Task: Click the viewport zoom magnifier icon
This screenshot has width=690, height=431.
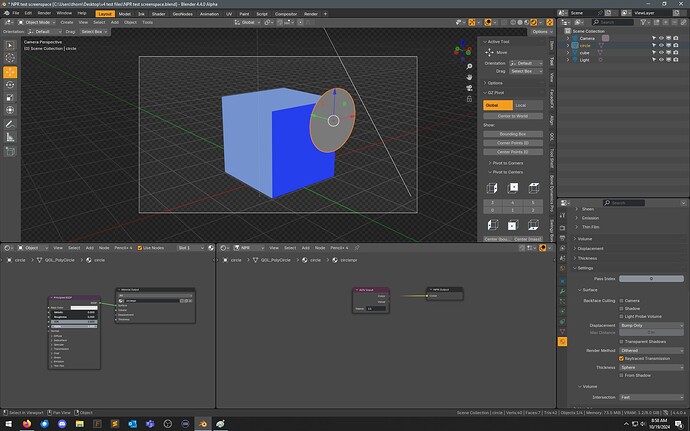Action: click(x=469, y=66)
